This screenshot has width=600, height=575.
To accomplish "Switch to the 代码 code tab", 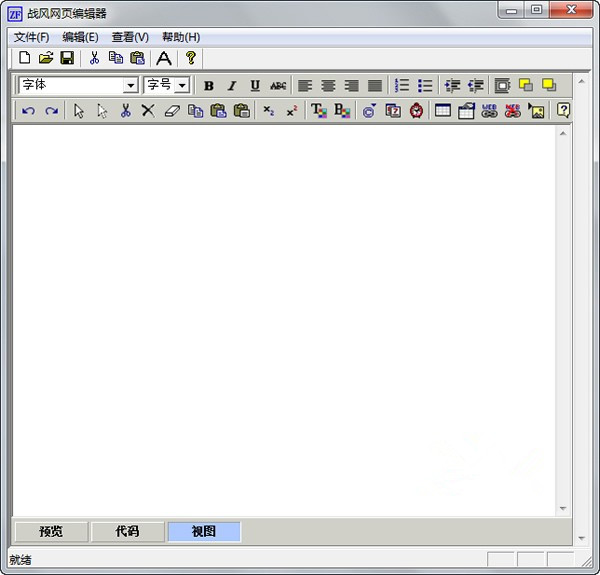I will pyautogui.click(x=128, y=532).
